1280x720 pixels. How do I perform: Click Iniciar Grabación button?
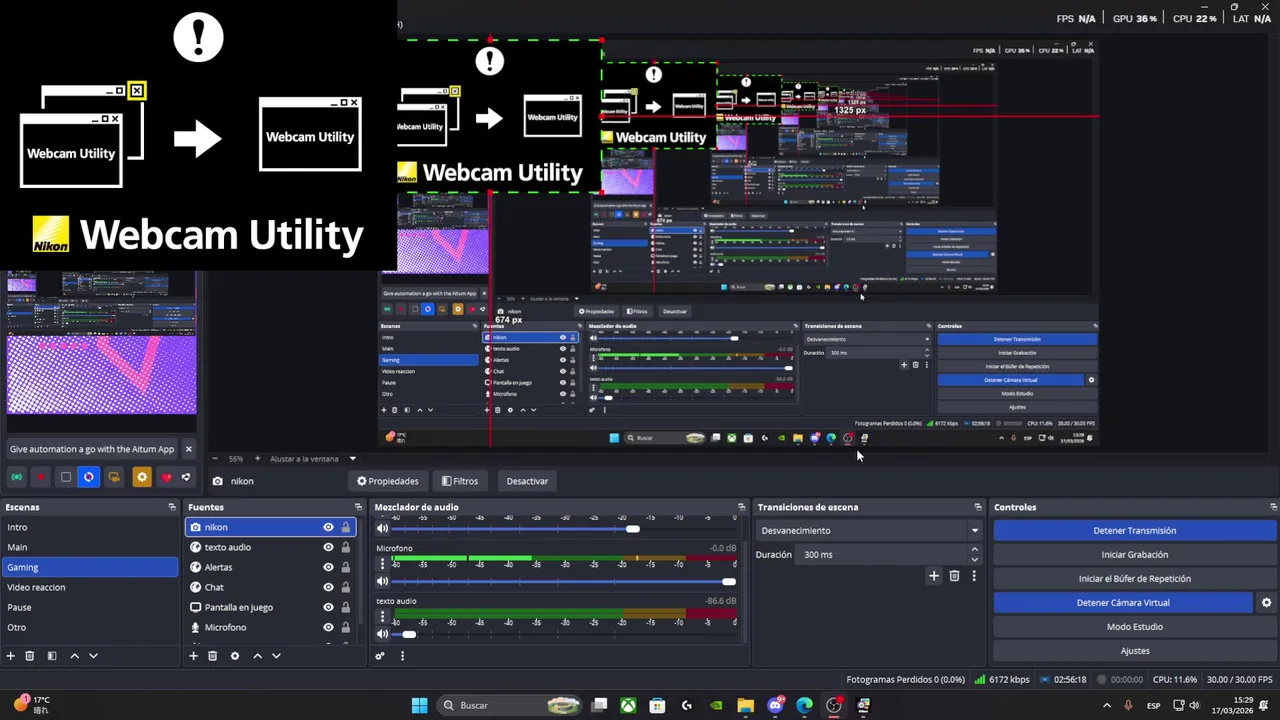click(x=1135, y=555)
